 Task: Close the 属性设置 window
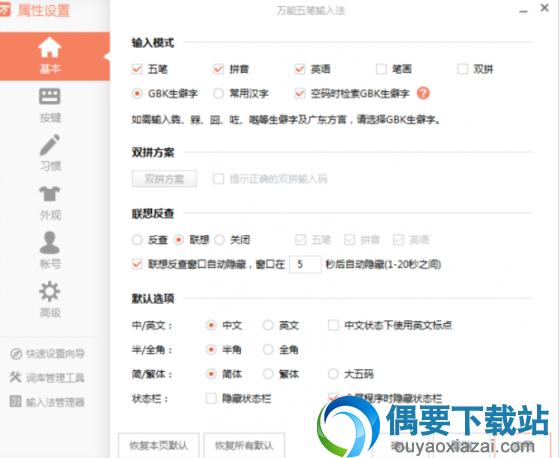click(x=544, y=8)
